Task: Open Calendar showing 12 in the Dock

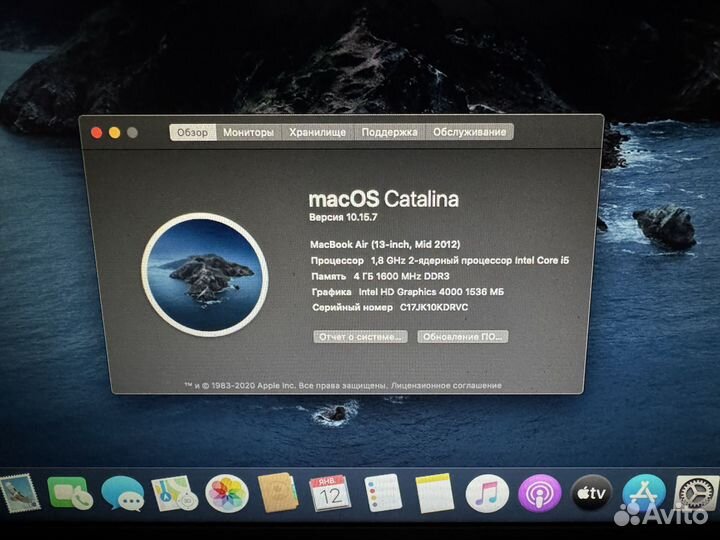Action: point(329,494)
